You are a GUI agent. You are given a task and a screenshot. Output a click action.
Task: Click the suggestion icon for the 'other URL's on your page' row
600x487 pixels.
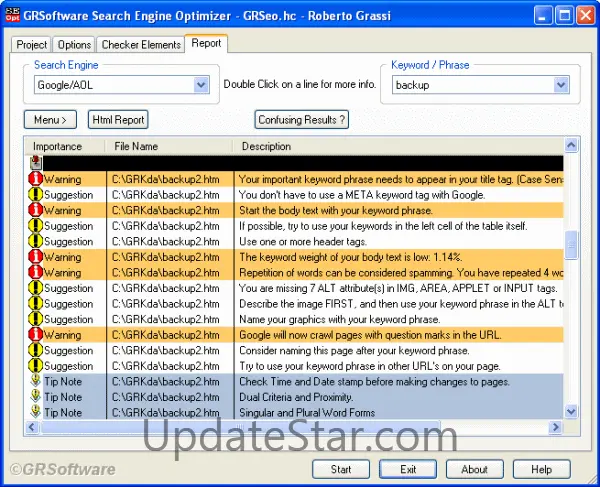36,366
